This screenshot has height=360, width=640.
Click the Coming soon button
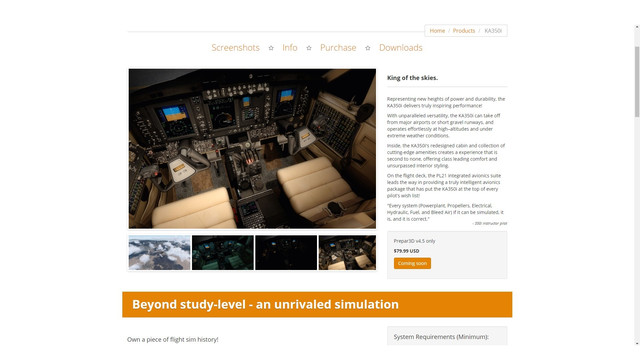(412, 263)
